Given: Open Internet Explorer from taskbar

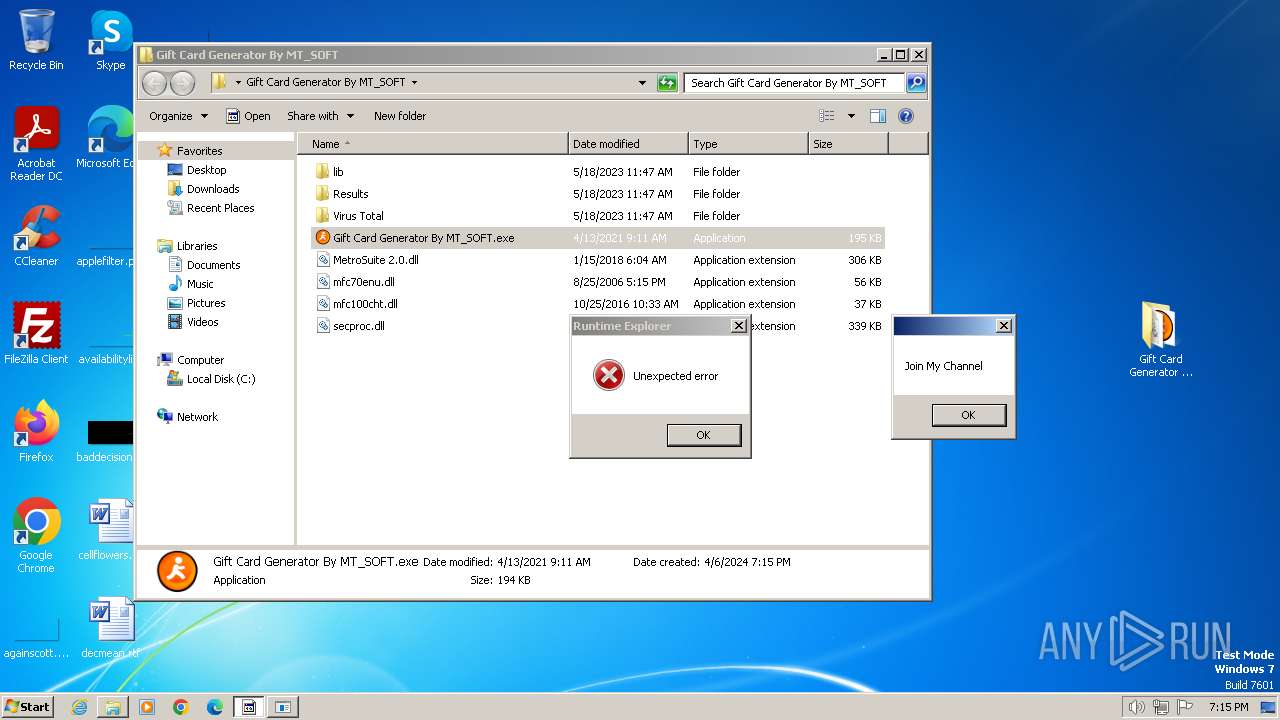Looking at the screenshot, I should [79, 707].
